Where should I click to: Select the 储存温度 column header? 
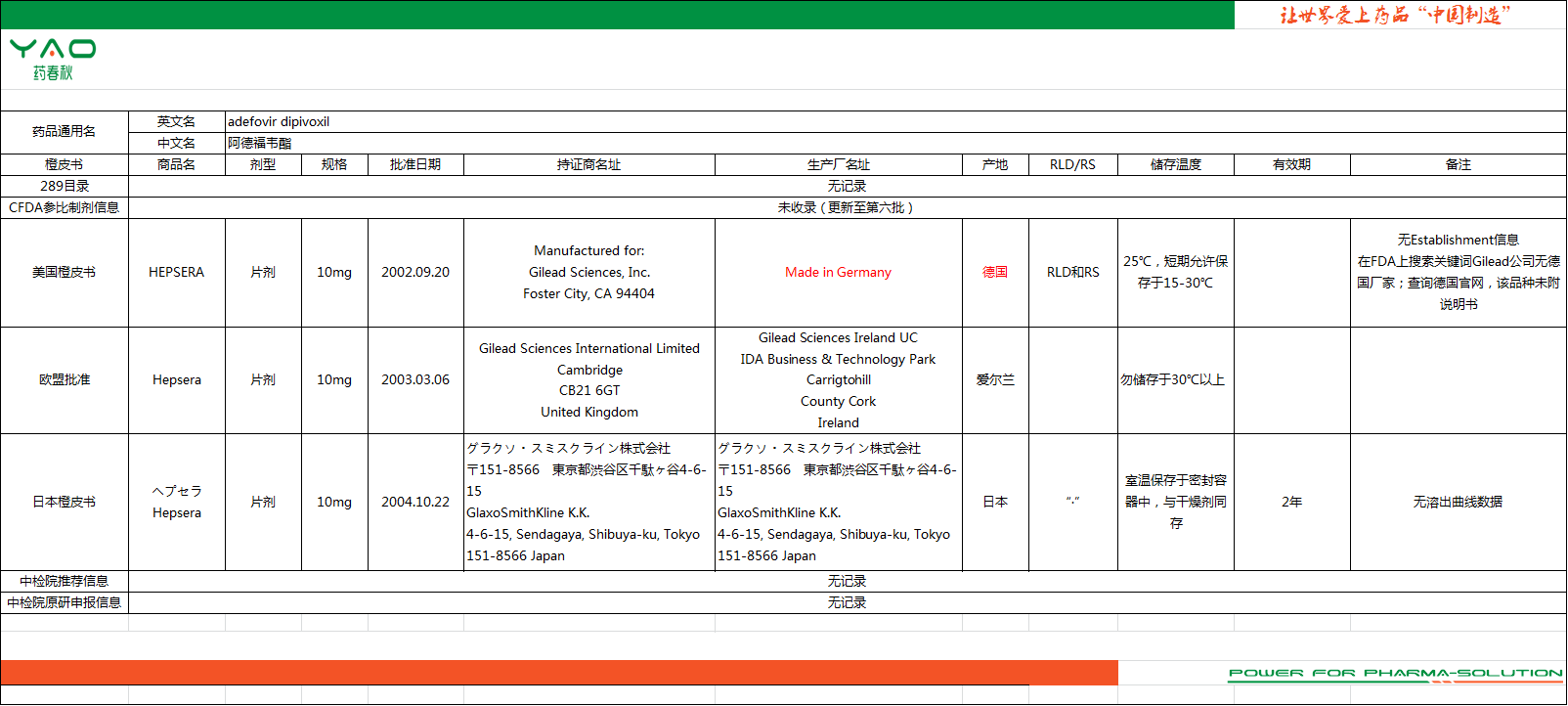pos(1176,165)
